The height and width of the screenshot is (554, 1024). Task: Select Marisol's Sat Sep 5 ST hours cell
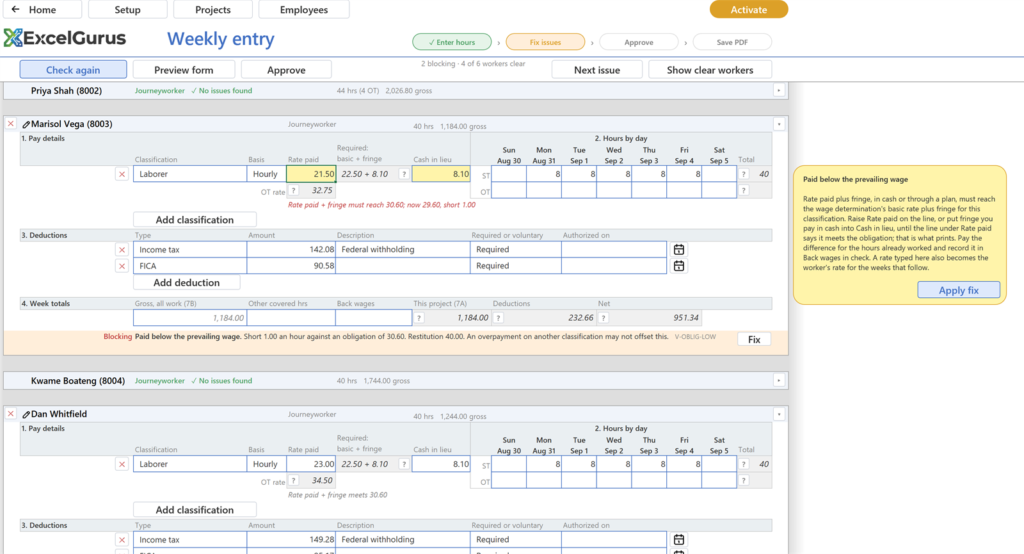[719, 174]
